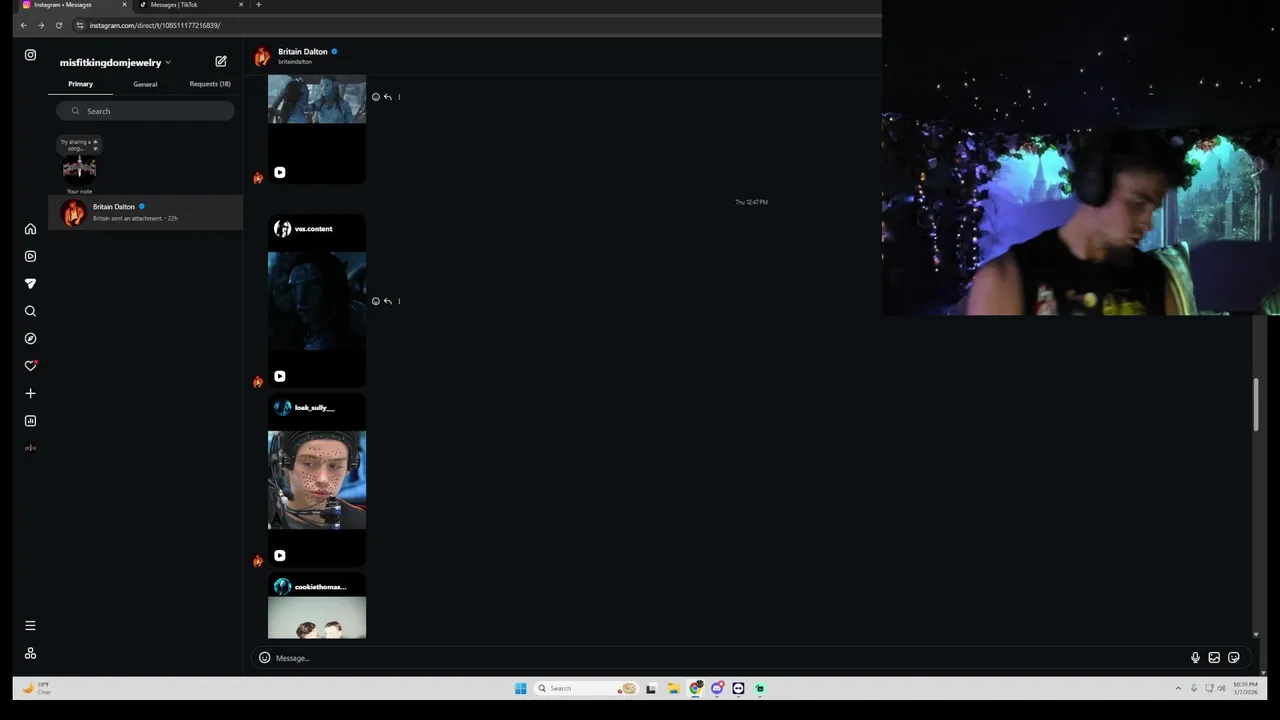Open Notifications heart icon
Screen dimensions: 1280x720
click(x=30, y=366)
